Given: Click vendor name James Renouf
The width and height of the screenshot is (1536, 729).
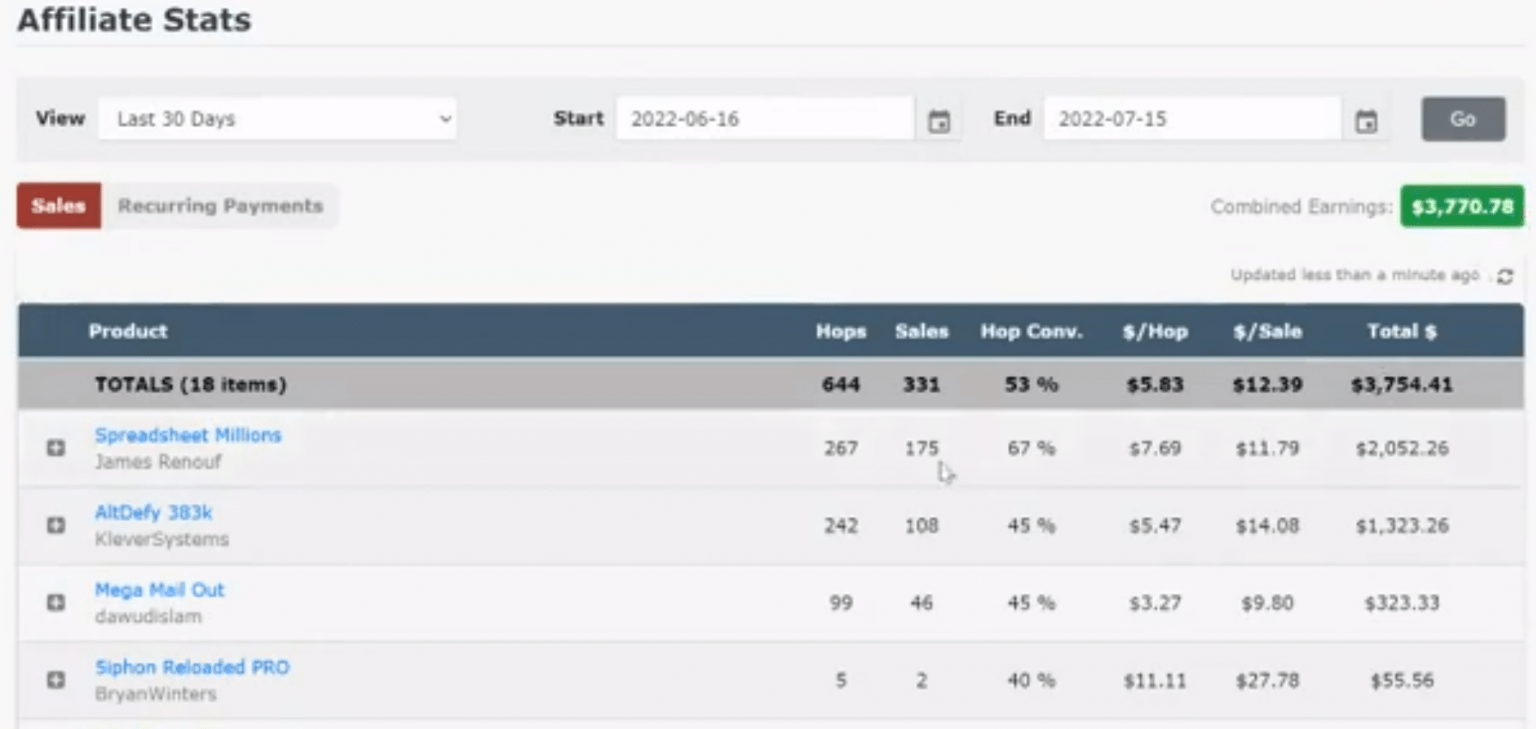Looking at the screenshot, I should tap(158, 462).
